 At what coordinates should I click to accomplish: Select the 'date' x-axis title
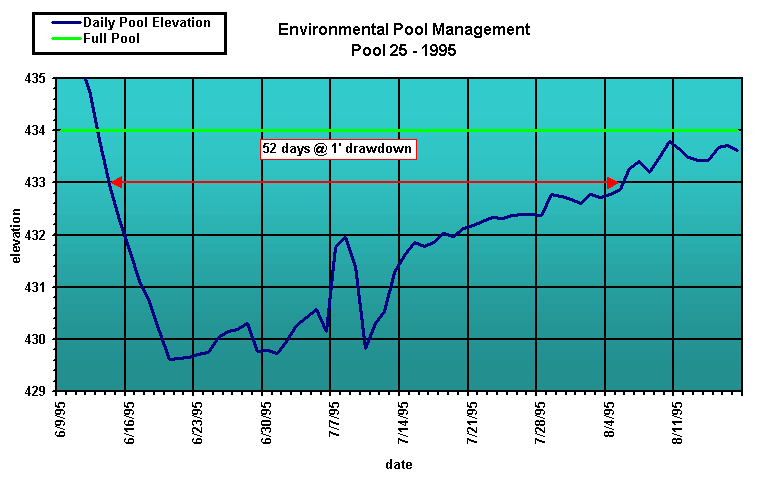(399, 464)
